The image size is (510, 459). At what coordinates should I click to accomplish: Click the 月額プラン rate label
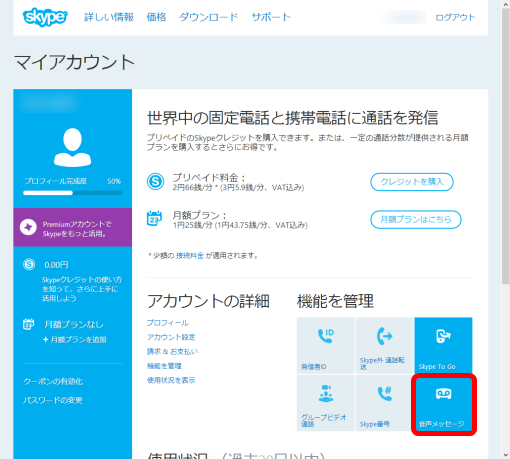[199, 215]
